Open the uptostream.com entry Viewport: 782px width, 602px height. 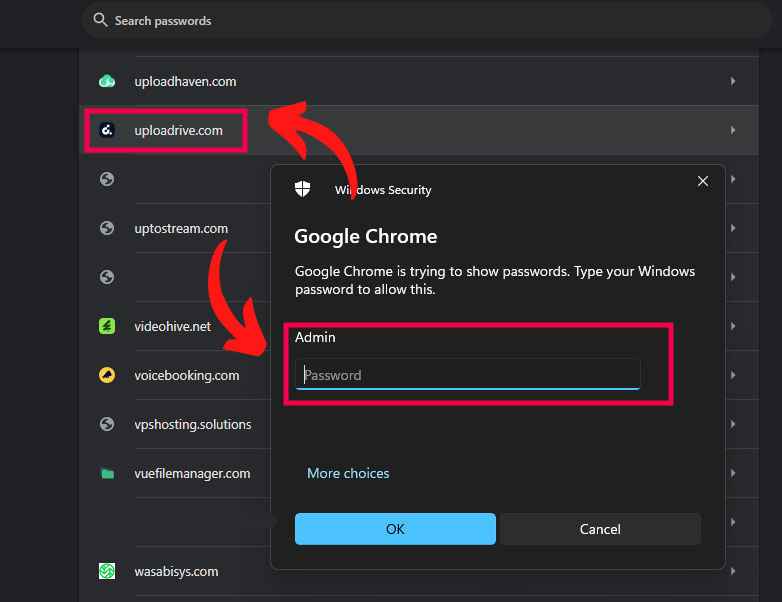pyautogui.click(x=181, y=228)
